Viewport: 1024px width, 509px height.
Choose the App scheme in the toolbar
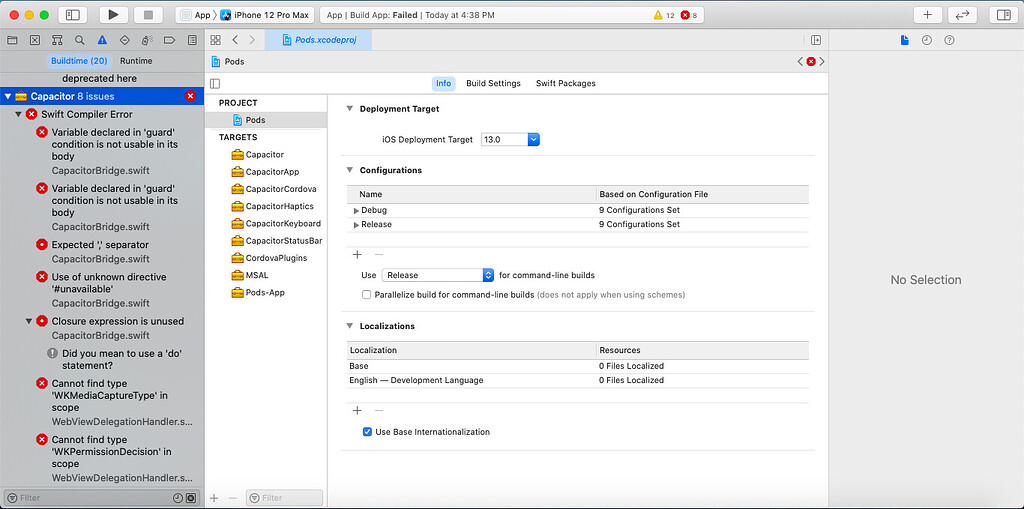(195, 15)
